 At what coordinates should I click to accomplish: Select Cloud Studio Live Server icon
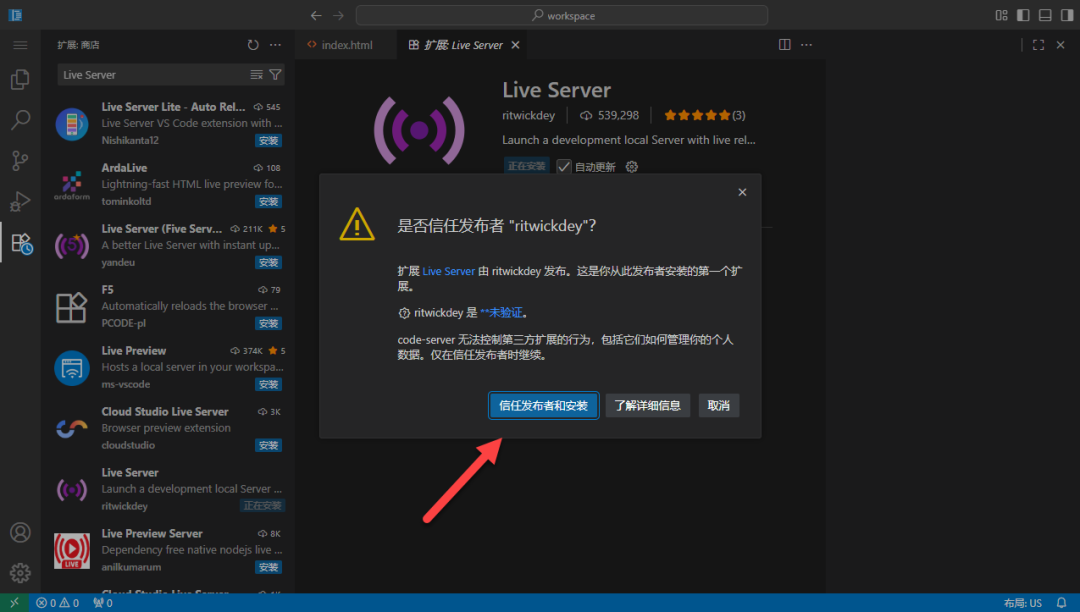click(x=72, y=429)
